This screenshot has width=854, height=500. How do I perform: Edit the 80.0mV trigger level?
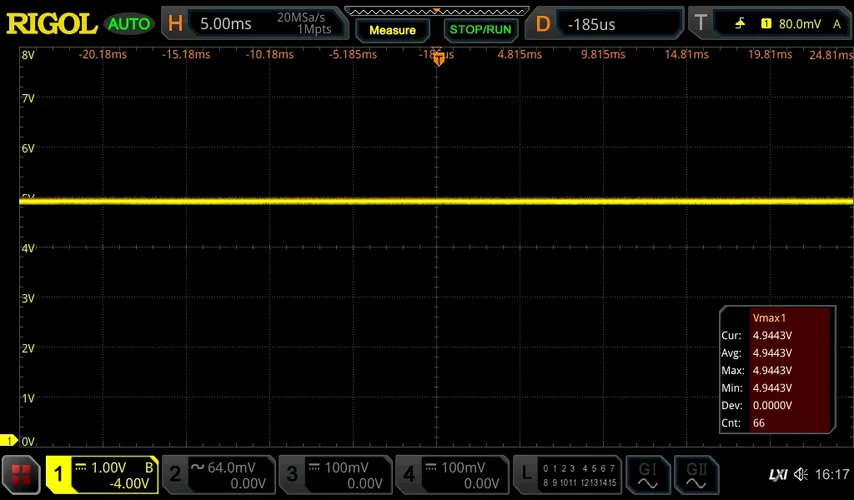800,24
